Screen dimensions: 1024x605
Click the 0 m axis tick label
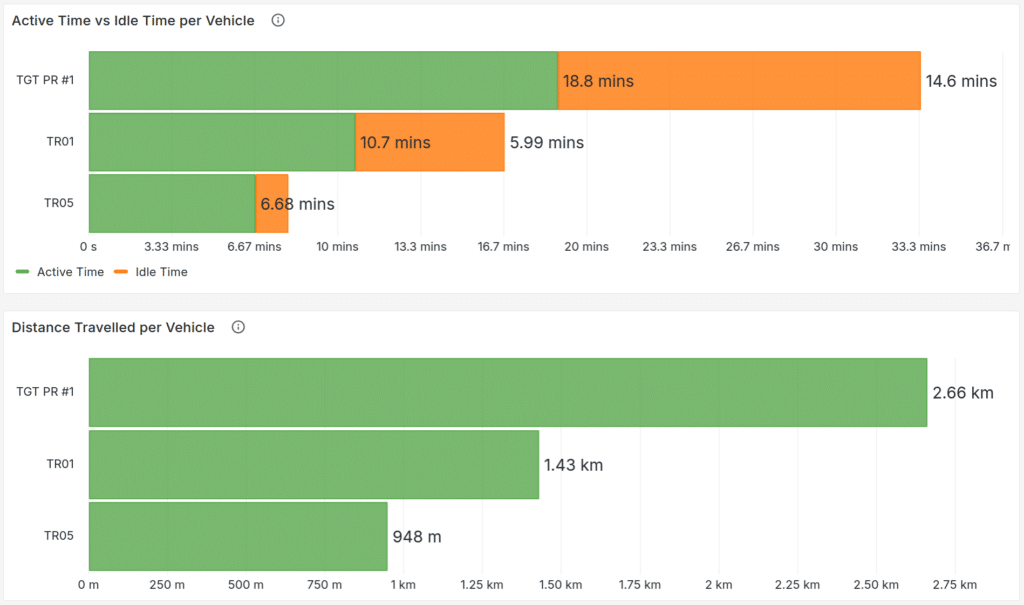[x=88, y=585]
